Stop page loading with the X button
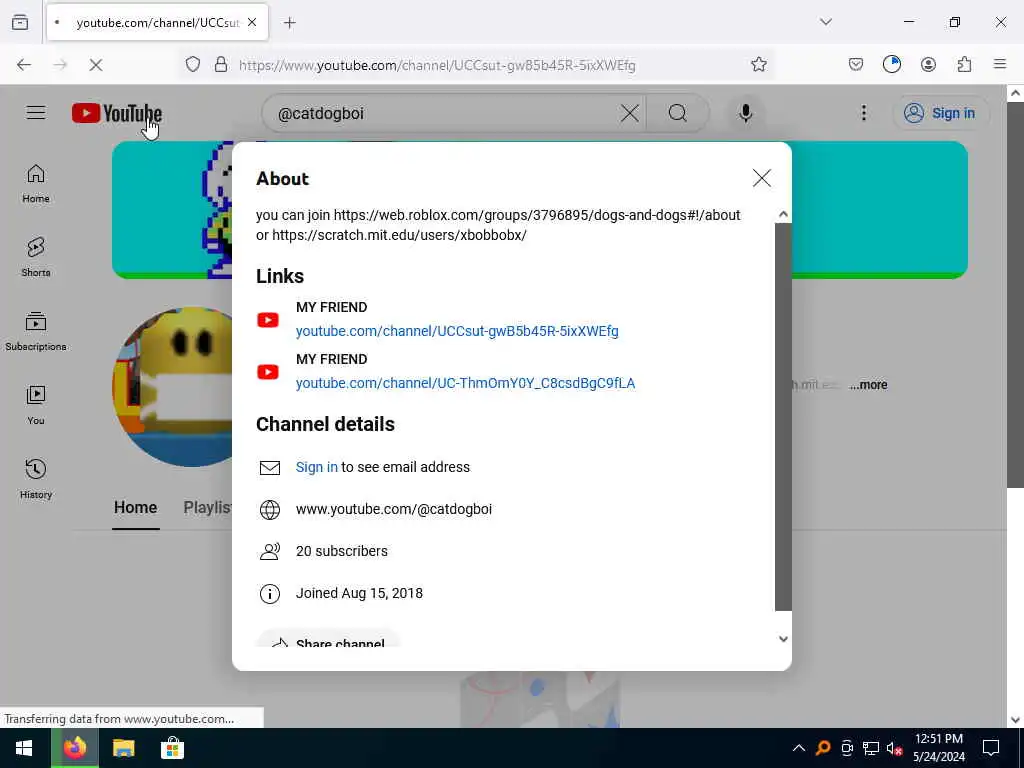 (x=95, y=64)
